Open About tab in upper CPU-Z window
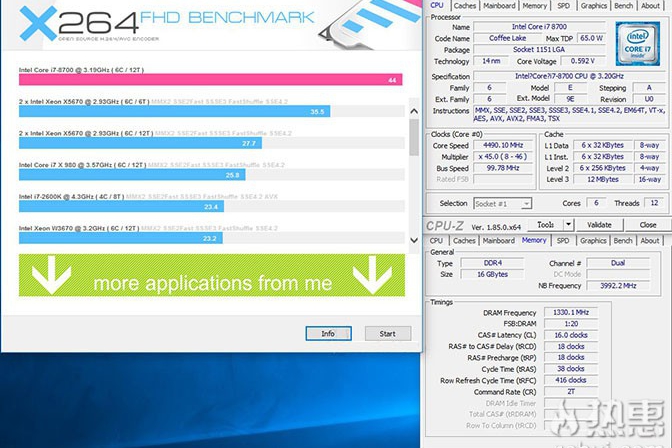 pyautogui.click(x=650, y=6)
